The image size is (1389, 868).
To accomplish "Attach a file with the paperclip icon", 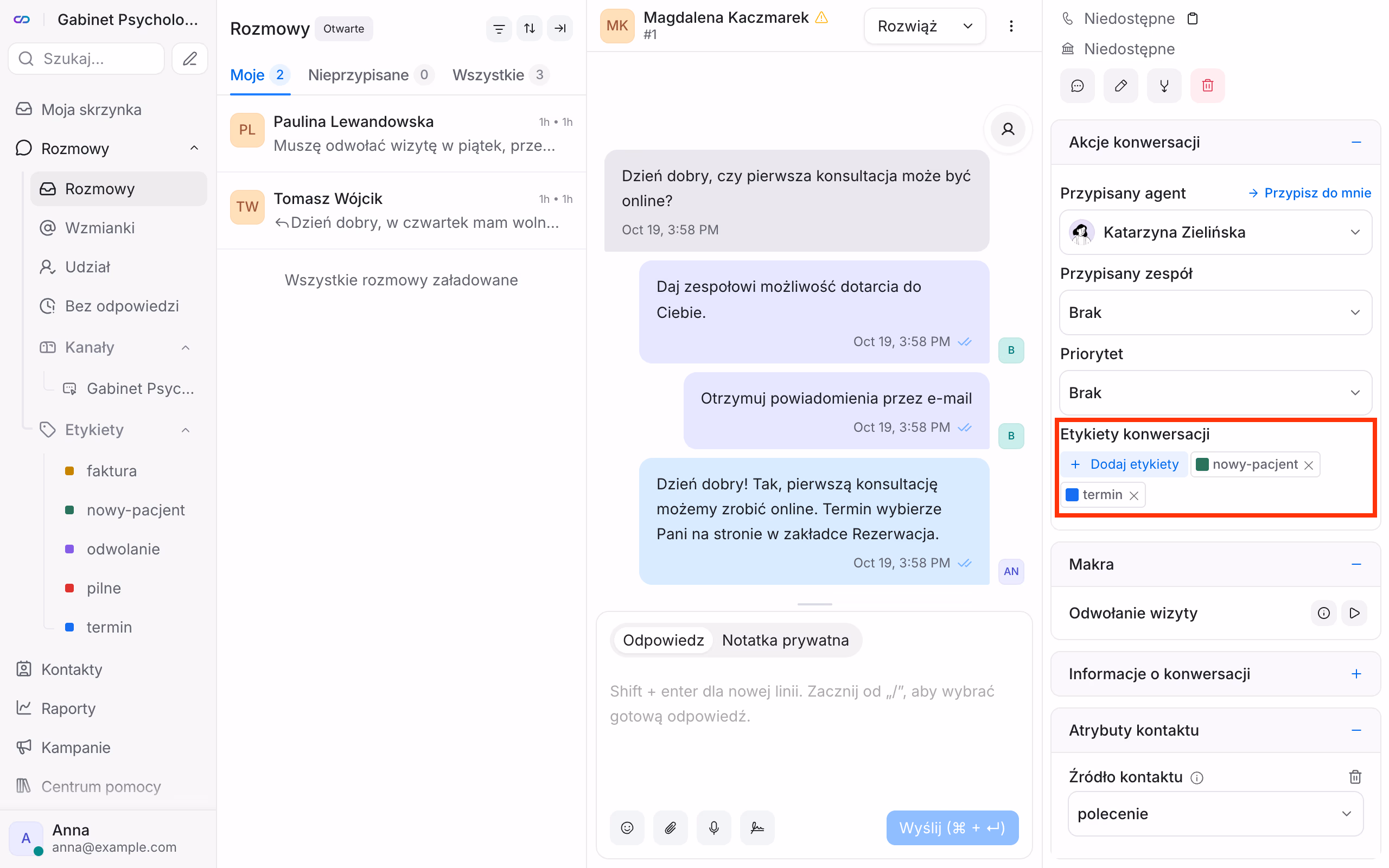I will pos(671,827).
